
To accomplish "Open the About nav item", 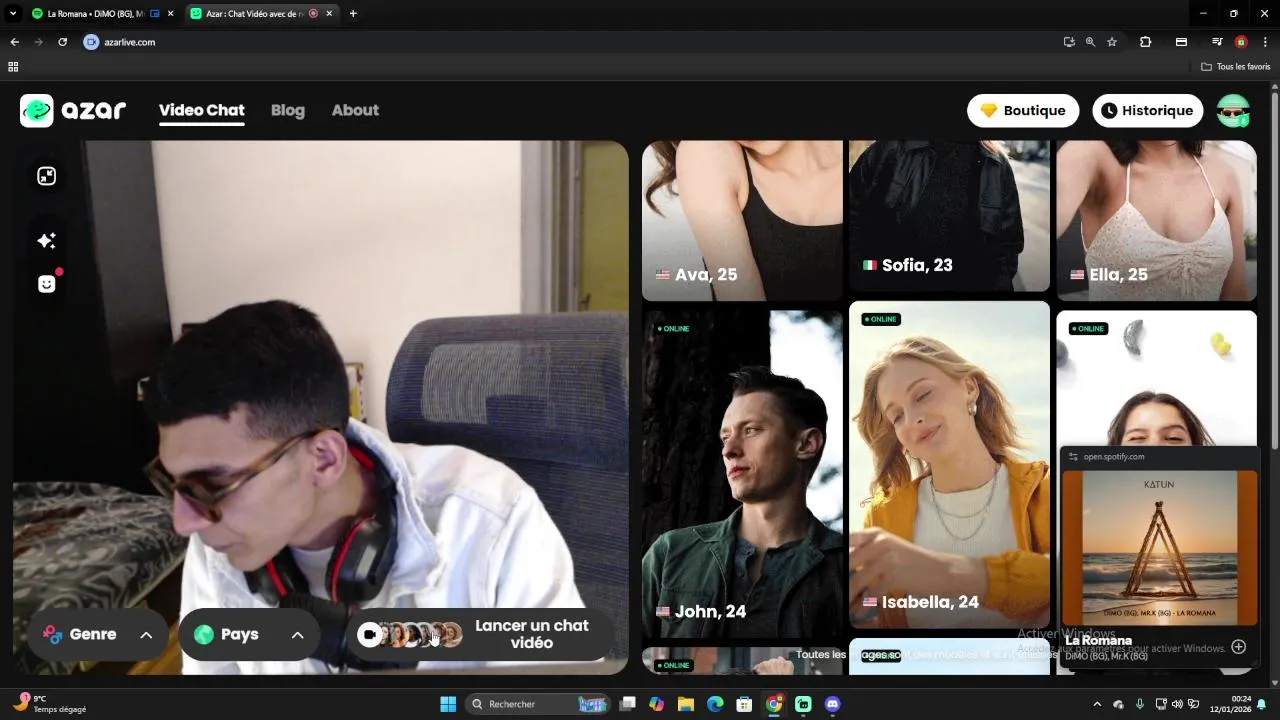I will [355, 110].
